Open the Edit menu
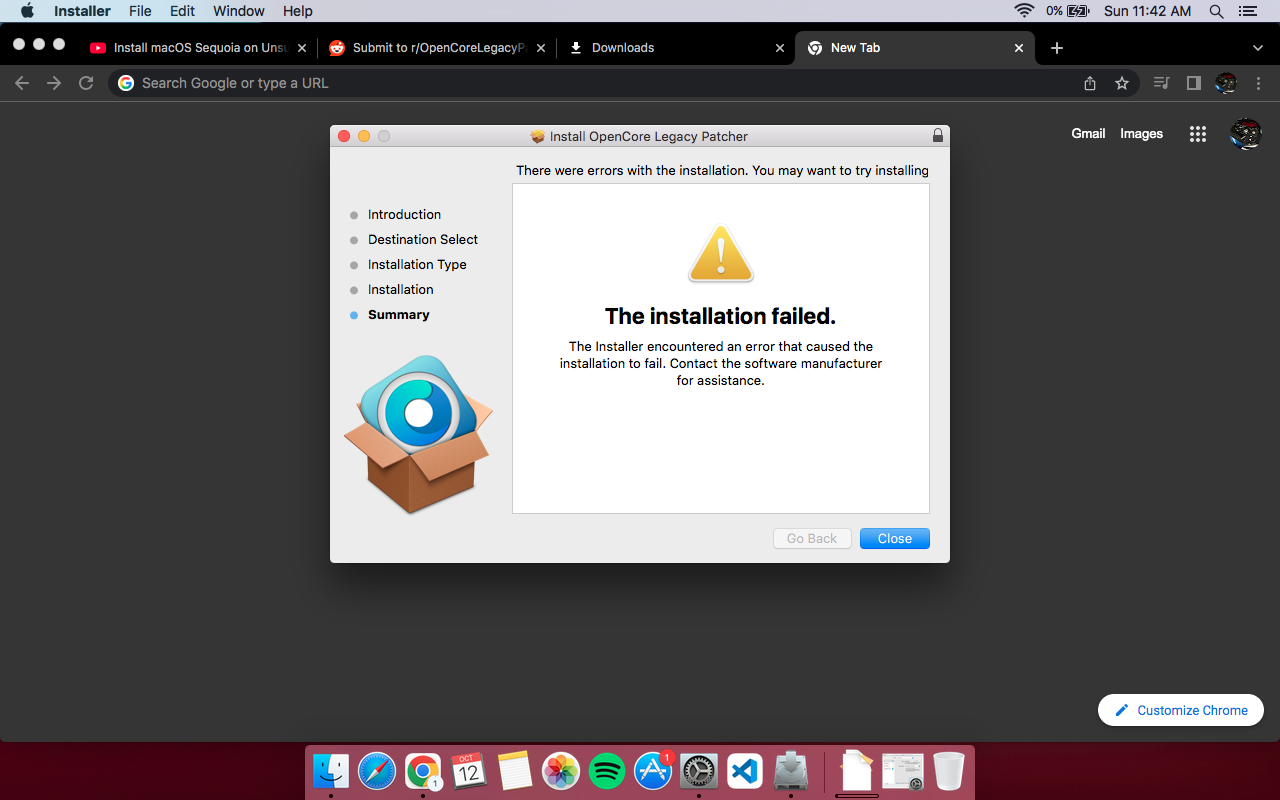The height and width of the screenshot is (800, 1280). [x=182, y=11]
